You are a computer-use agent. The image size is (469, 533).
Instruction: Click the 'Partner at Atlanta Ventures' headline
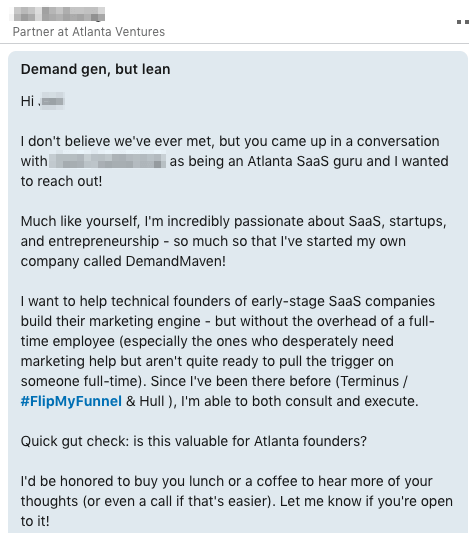coord(89,32)
